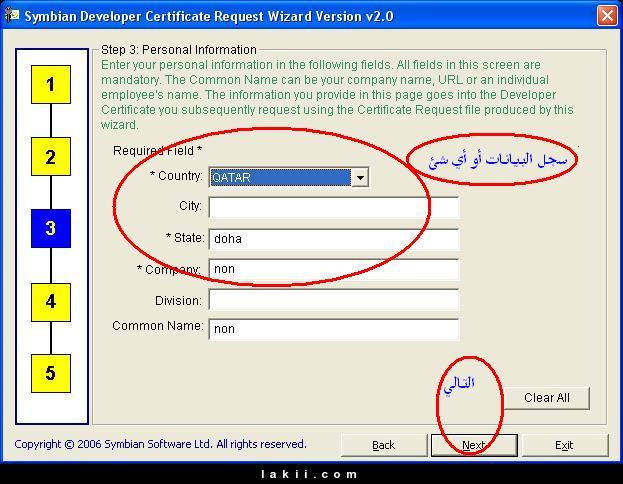Click the State field containing doha

click(334, 239)
